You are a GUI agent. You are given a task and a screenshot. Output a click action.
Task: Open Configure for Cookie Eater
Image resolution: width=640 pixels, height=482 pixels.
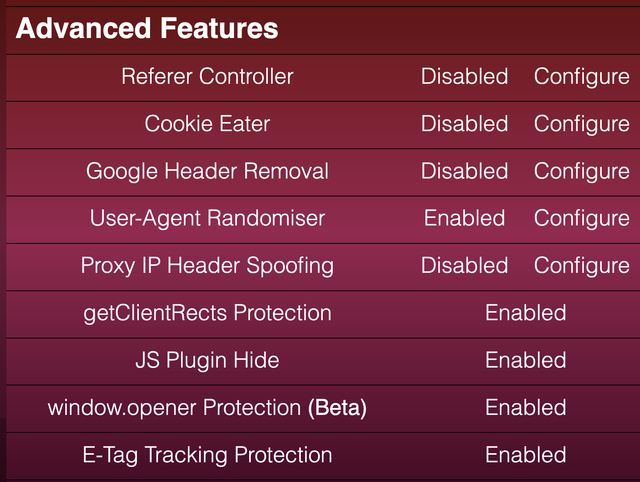(582, 125)
